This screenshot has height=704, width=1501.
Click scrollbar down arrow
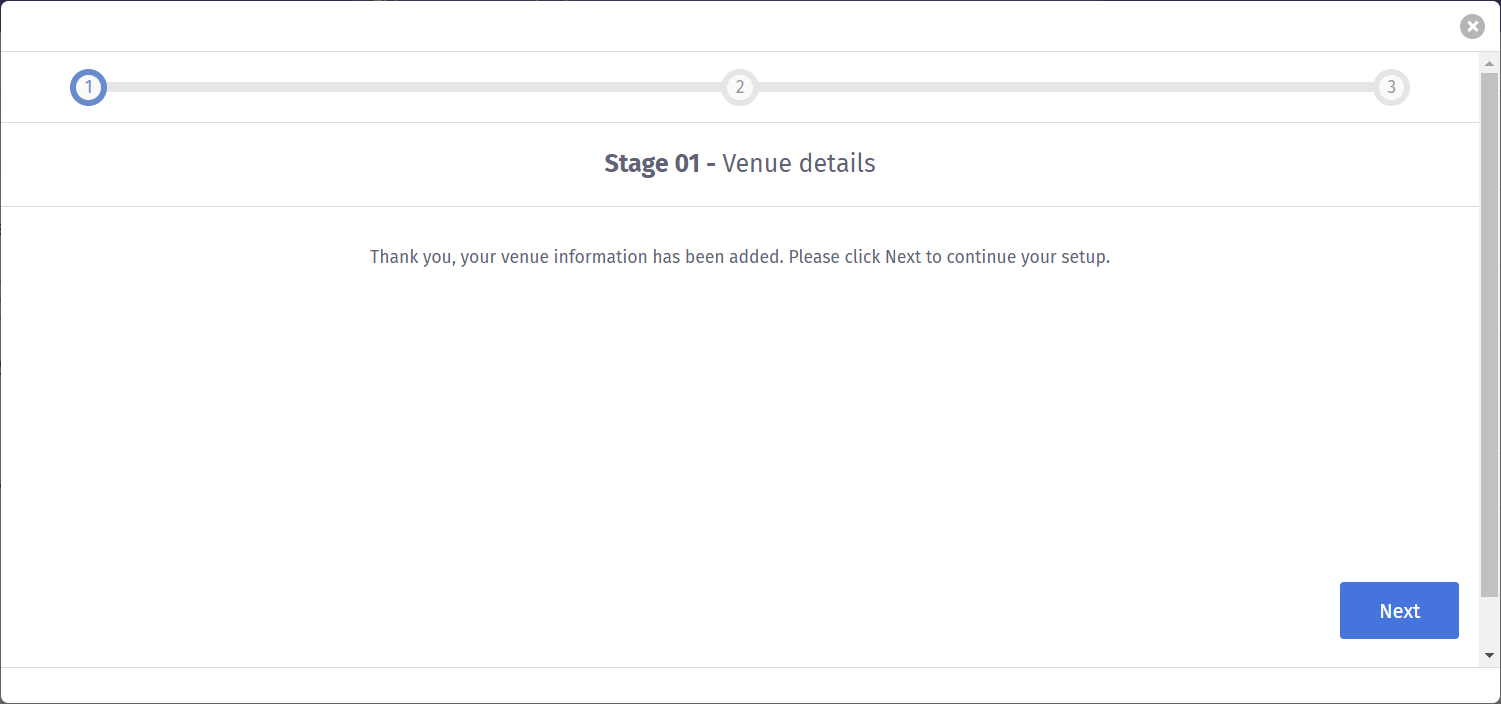[1489, 655]
